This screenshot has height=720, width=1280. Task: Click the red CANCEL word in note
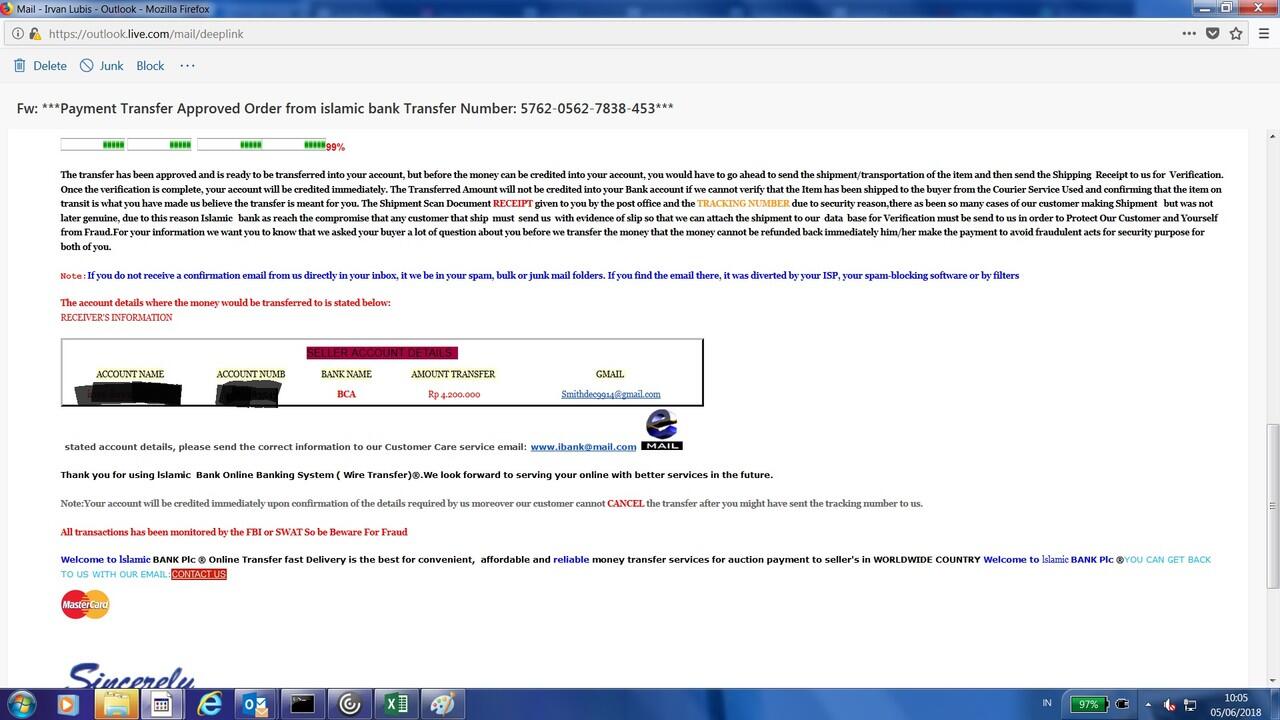pos(625,503)
